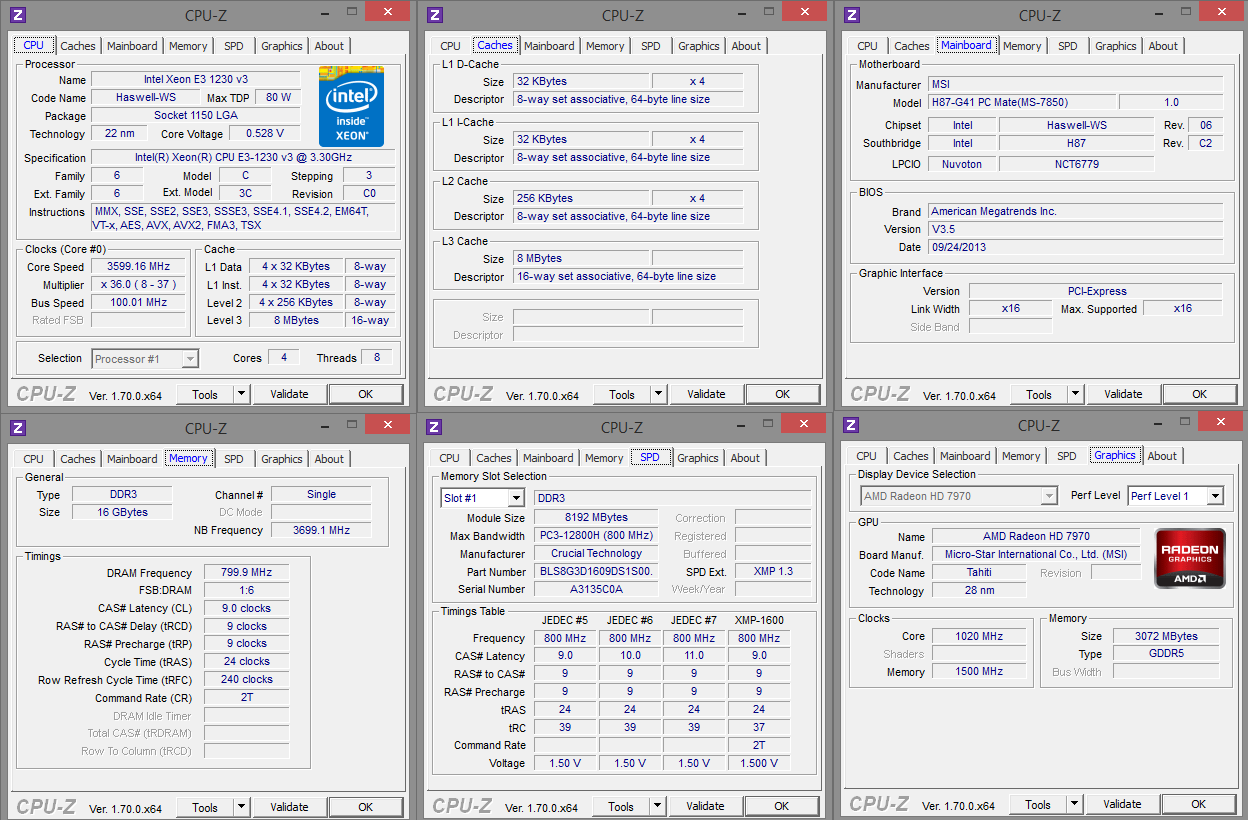The height and width of the screenshot is (820, 1248).
Task: Click the Serial Number A3135C0A
Action: click(x=596, y=590)
